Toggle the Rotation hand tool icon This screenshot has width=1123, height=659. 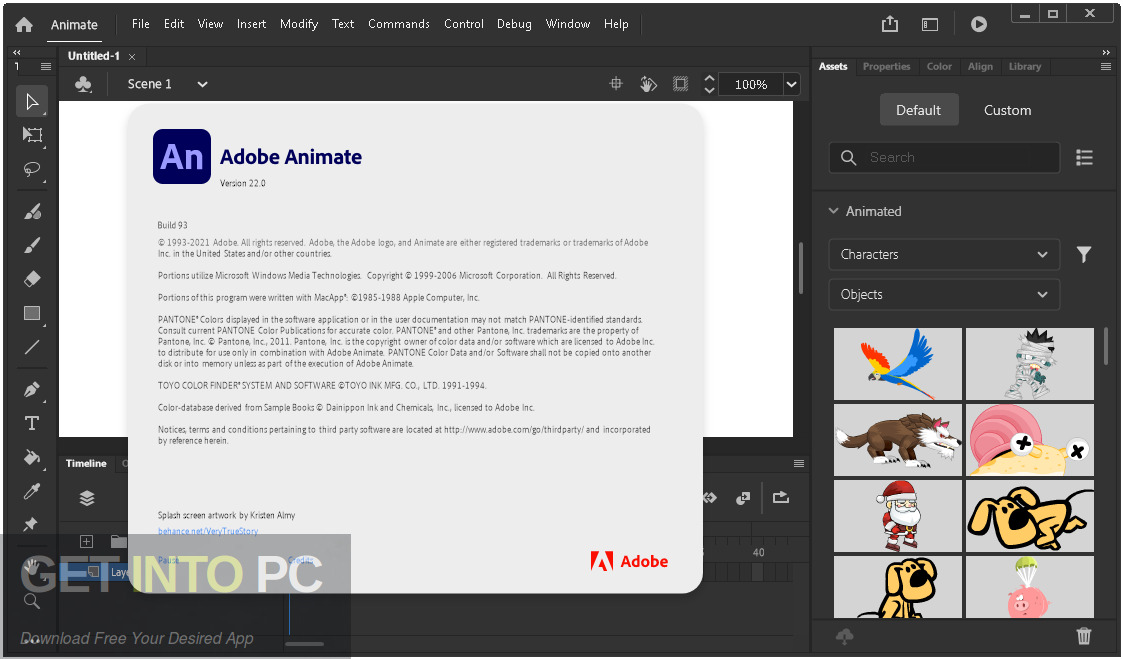point(648,84)
